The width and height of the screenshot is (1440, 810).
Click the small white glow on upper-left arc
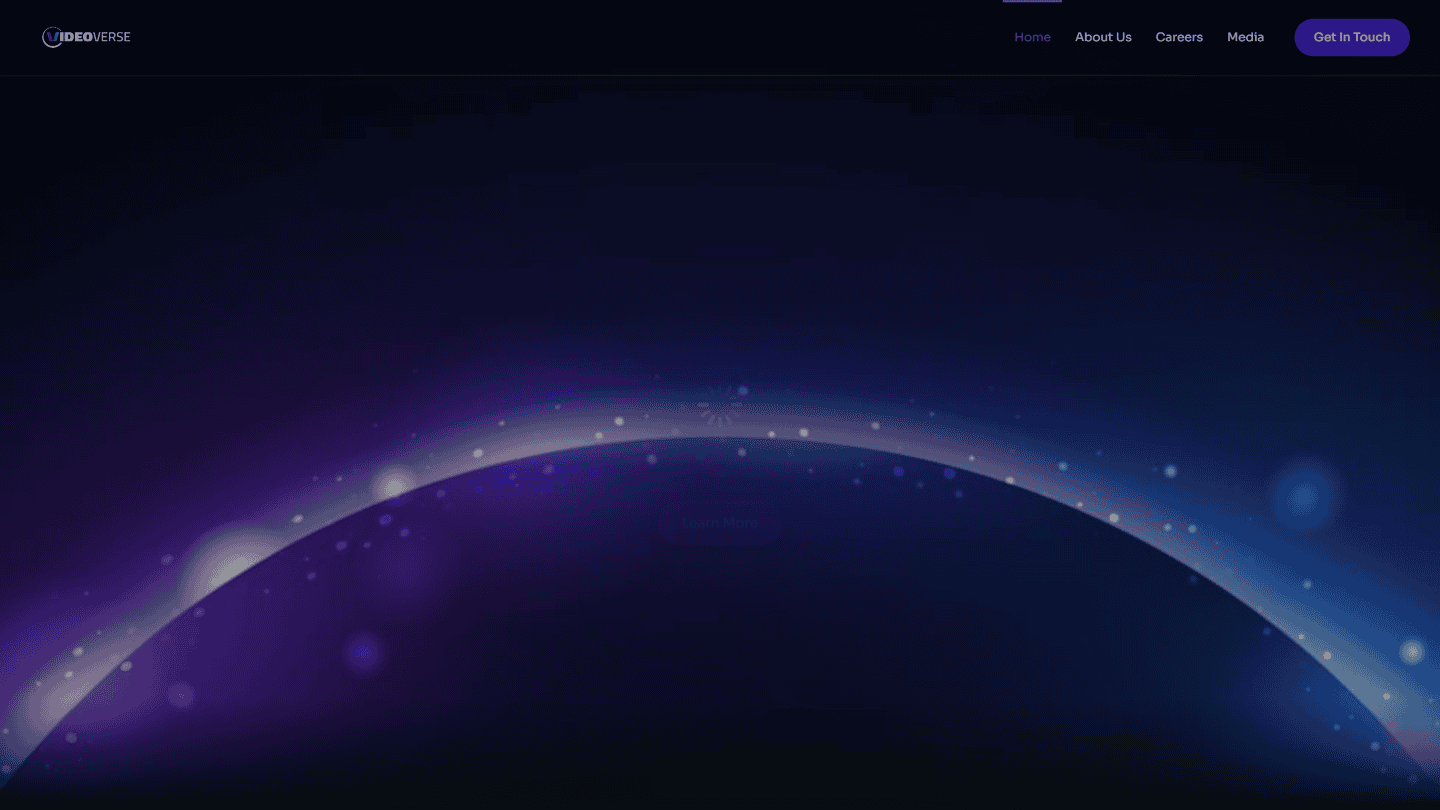coord(394,487)
